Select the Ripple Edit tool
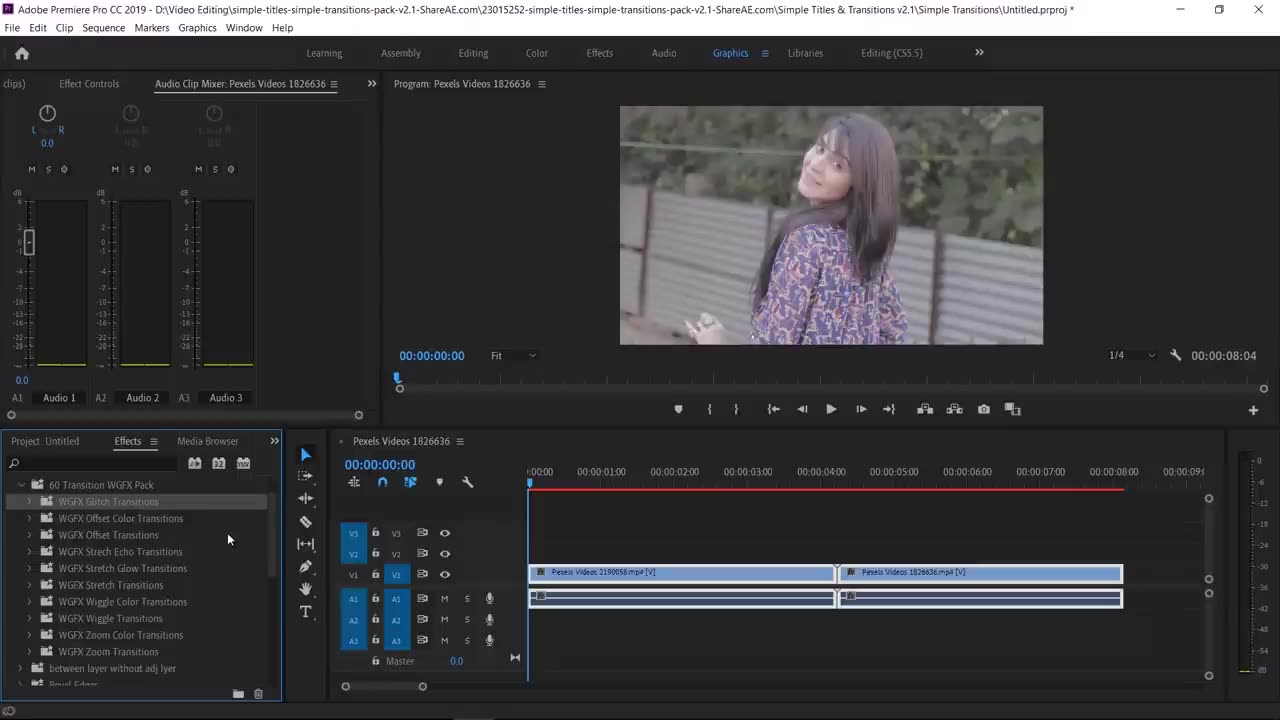This screenshot has height=720, width=1280. point(306,498)
